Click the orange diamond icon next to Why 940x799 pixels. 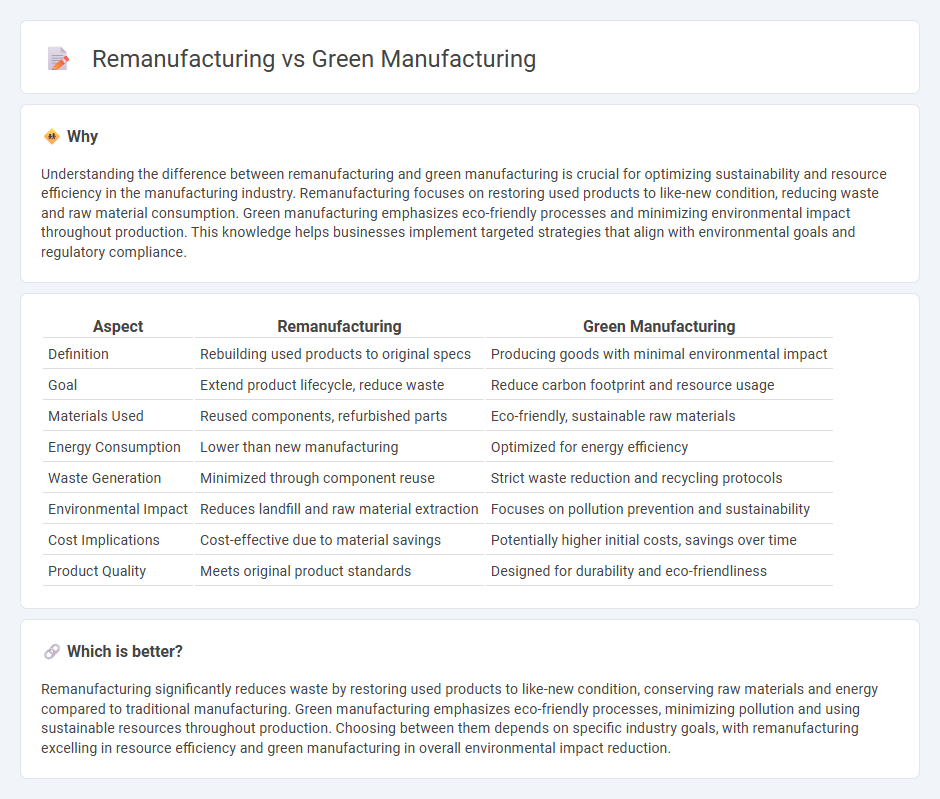point(52,137)
